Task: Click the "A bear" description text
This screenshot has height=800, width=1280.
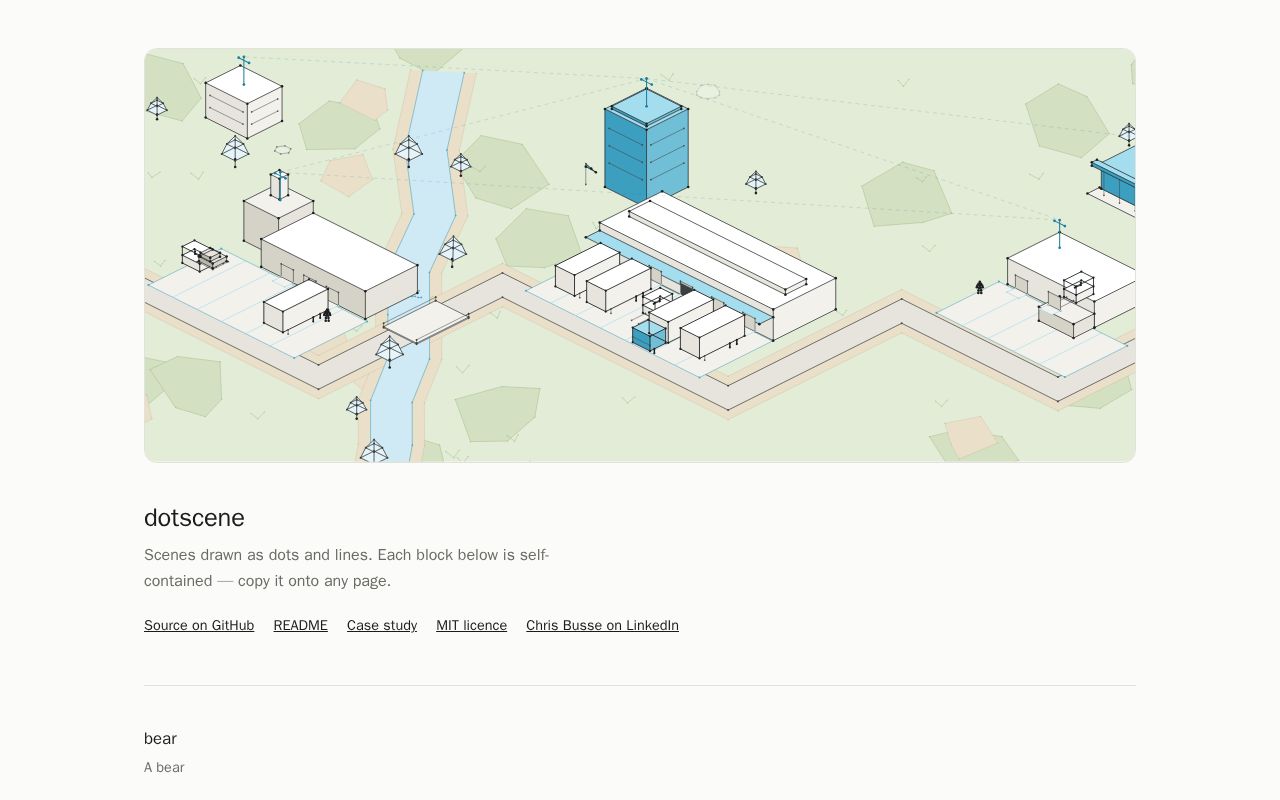Action: point(164,767)
